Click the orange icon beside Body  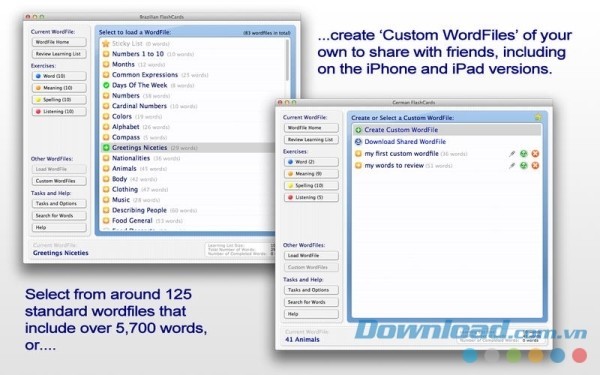[x=106, y=179]
